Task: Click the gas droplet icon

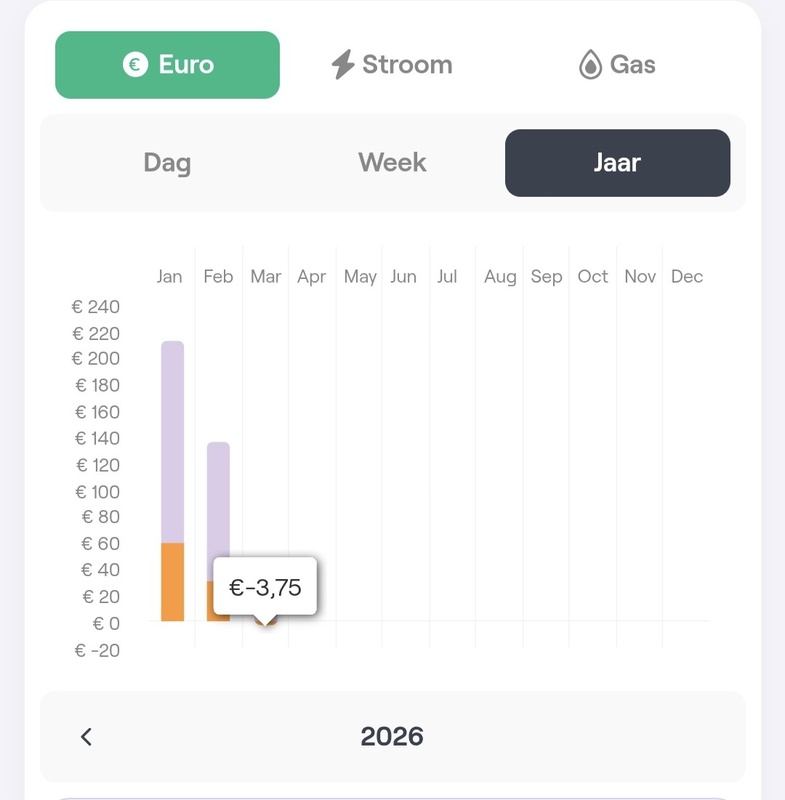Action: (x=590, y=65)
